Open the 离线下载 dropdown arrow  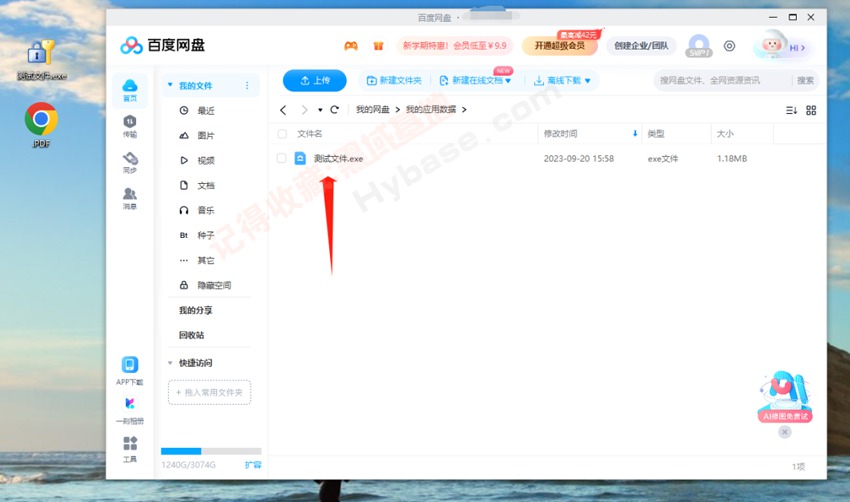pos(588,81)
